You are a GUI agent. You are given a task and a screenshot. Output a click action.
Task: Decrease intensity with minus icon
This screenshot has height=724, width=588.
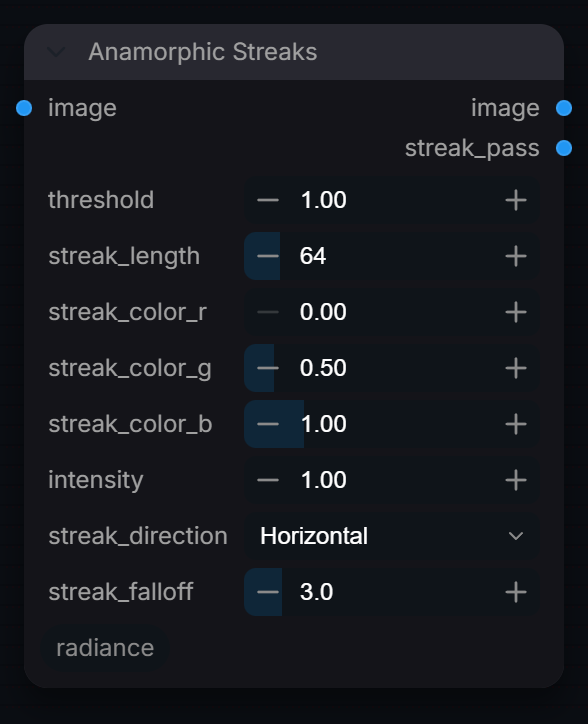tap(268, 480)
